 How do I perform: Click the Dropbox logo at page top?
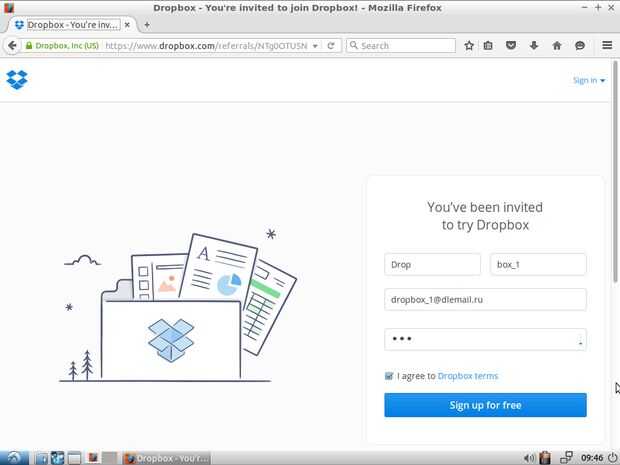[x=17, y=80]
